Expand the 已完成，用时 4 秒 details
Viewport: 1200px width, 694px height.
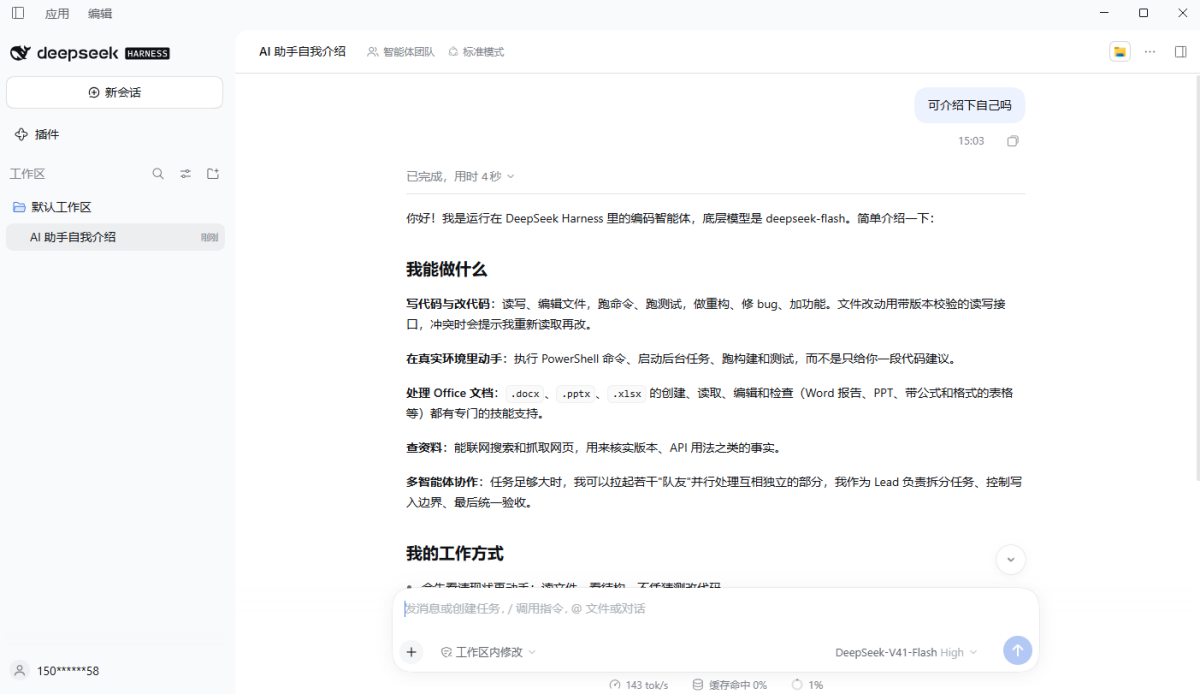point(460,176)
